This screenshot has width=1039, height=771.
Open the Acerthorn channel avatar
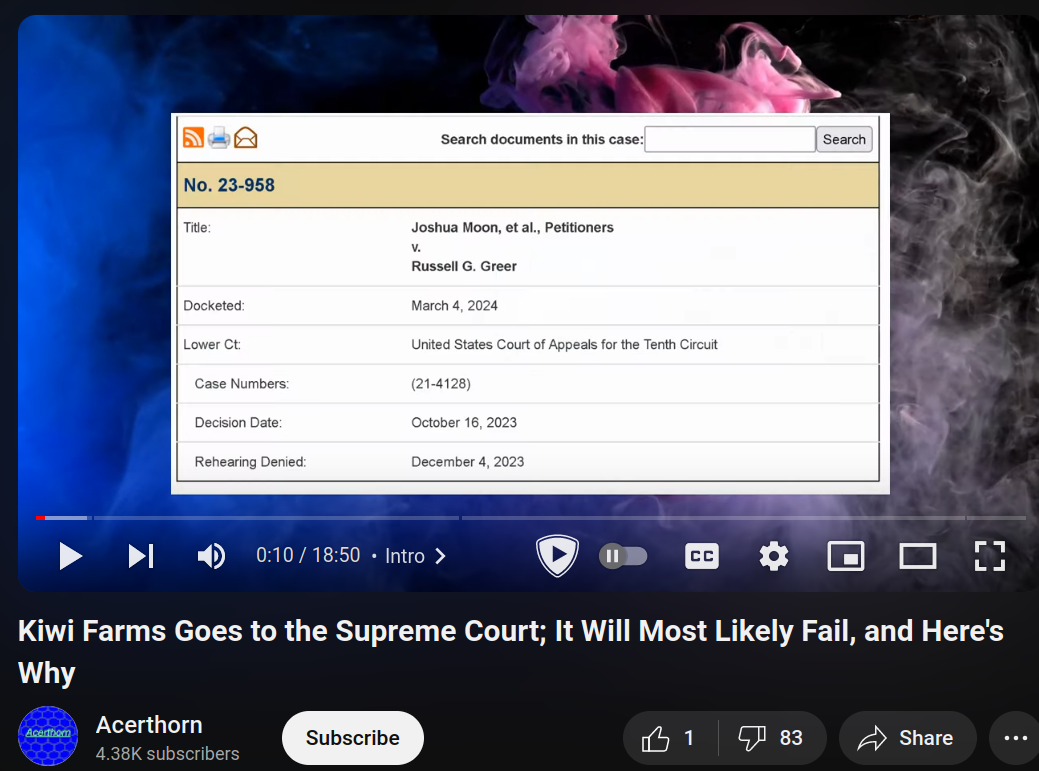pyautogui.click(x=48, y=736)
